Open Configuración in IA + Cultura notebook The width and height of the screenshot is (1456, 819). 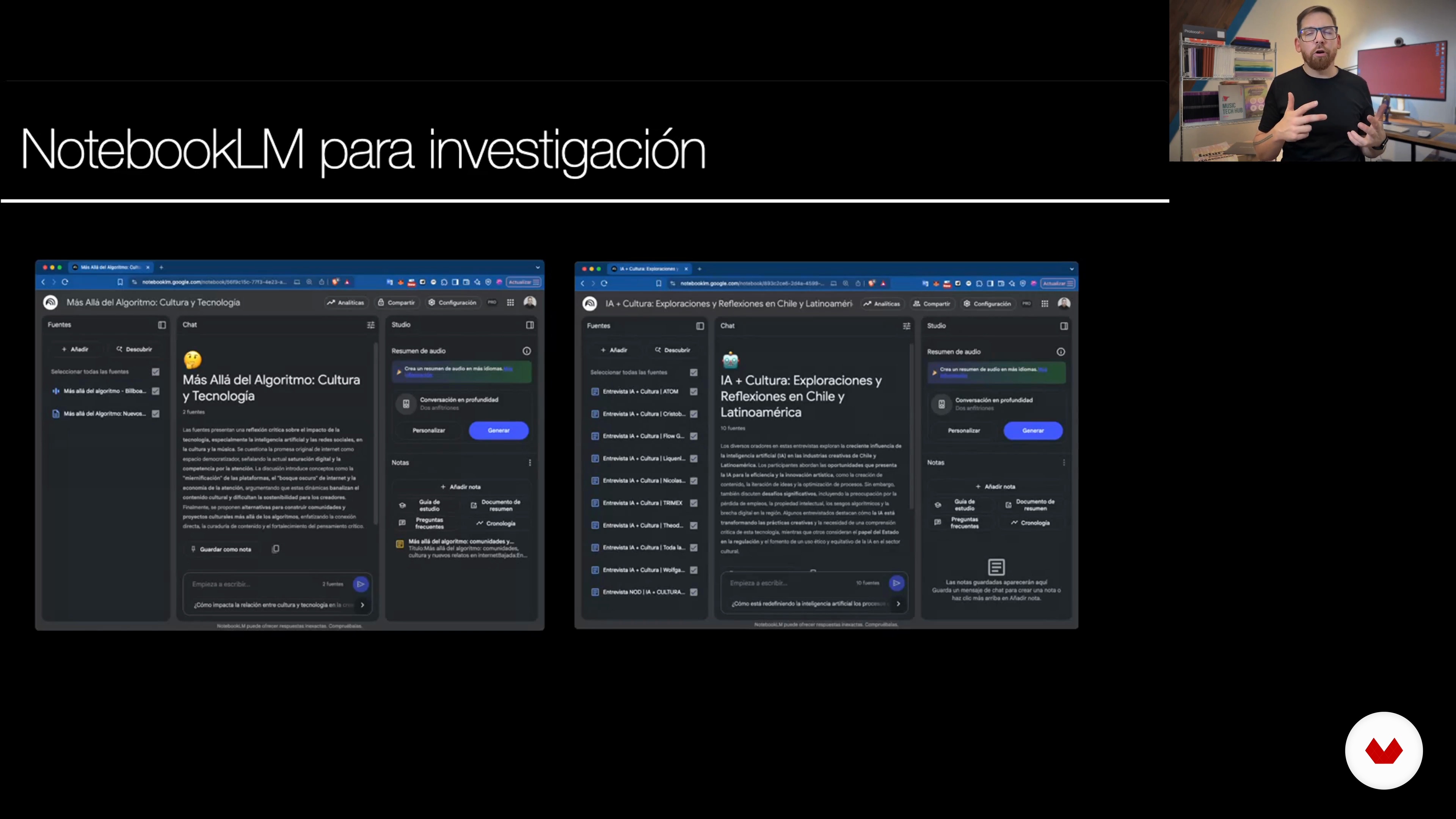987,303
